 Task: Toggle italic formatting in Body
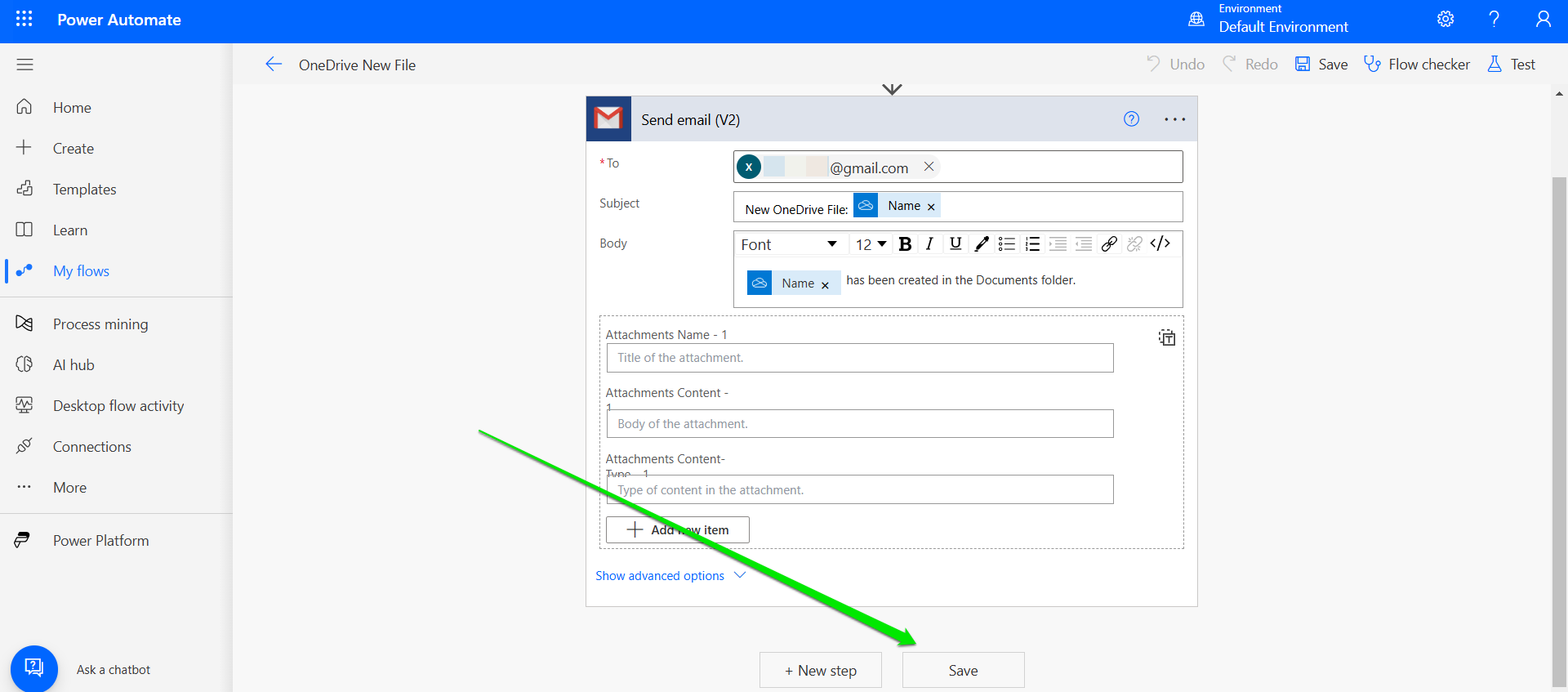coord(929,244)
